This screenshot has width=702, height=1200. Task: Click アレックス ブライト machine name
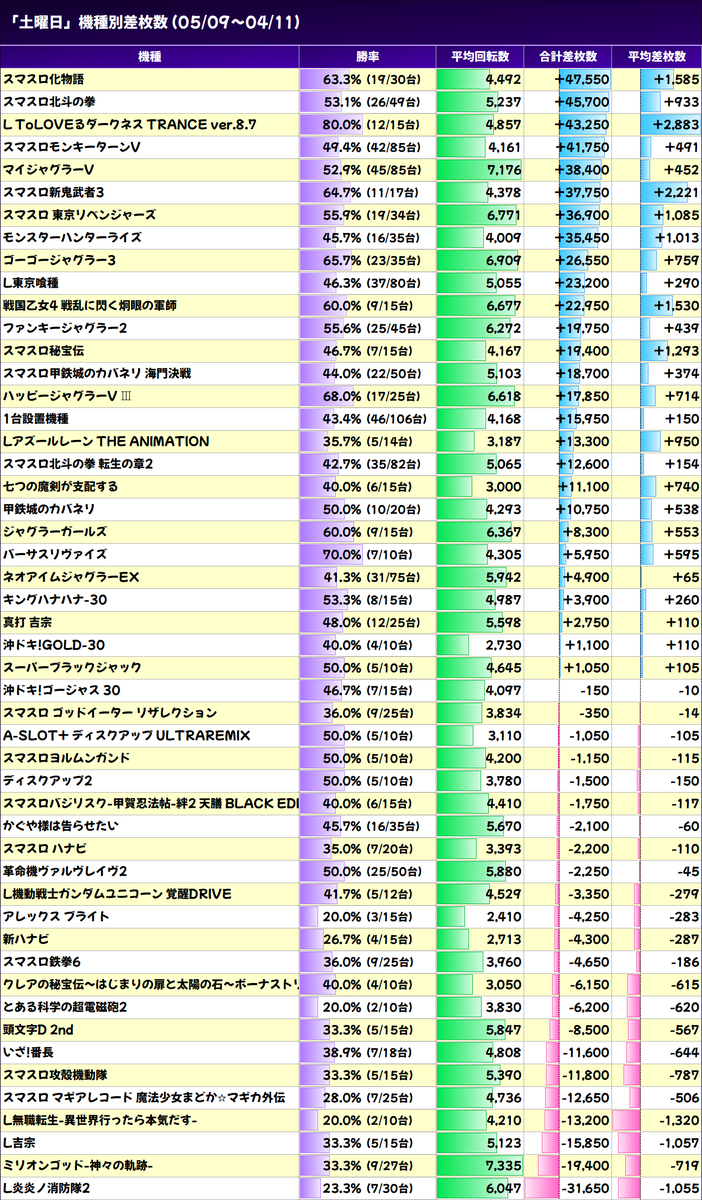click(x=56, y=916)
